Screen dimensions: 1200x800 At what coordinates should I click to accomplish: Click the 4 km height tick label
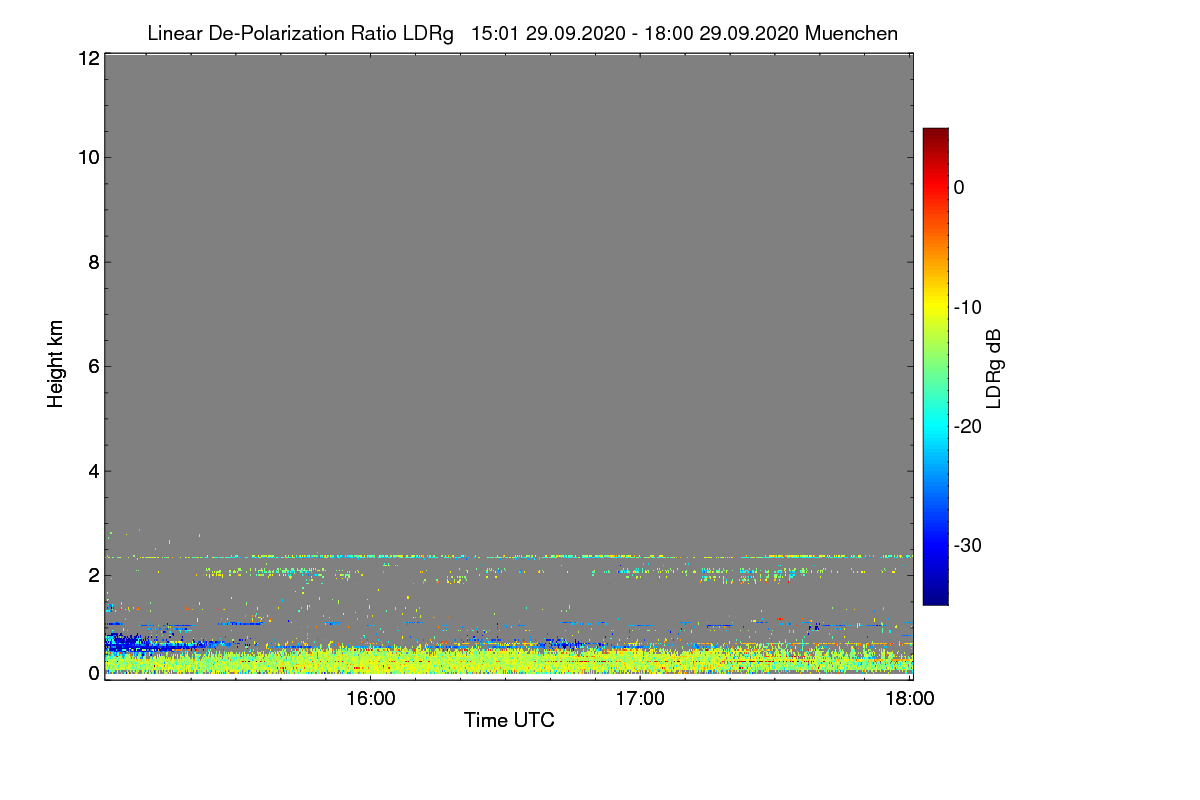coord(92,471)
